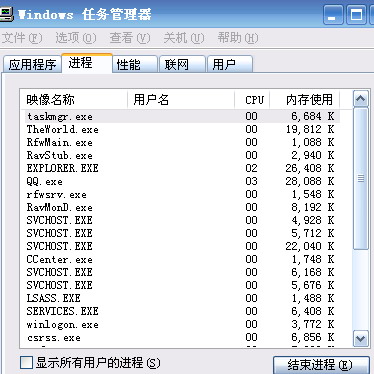Image resolution: width=374 pixels, height=374 pixels.
Task: Enable 显示所有用户的进程 checkbox
Action: tap(26, 363)
